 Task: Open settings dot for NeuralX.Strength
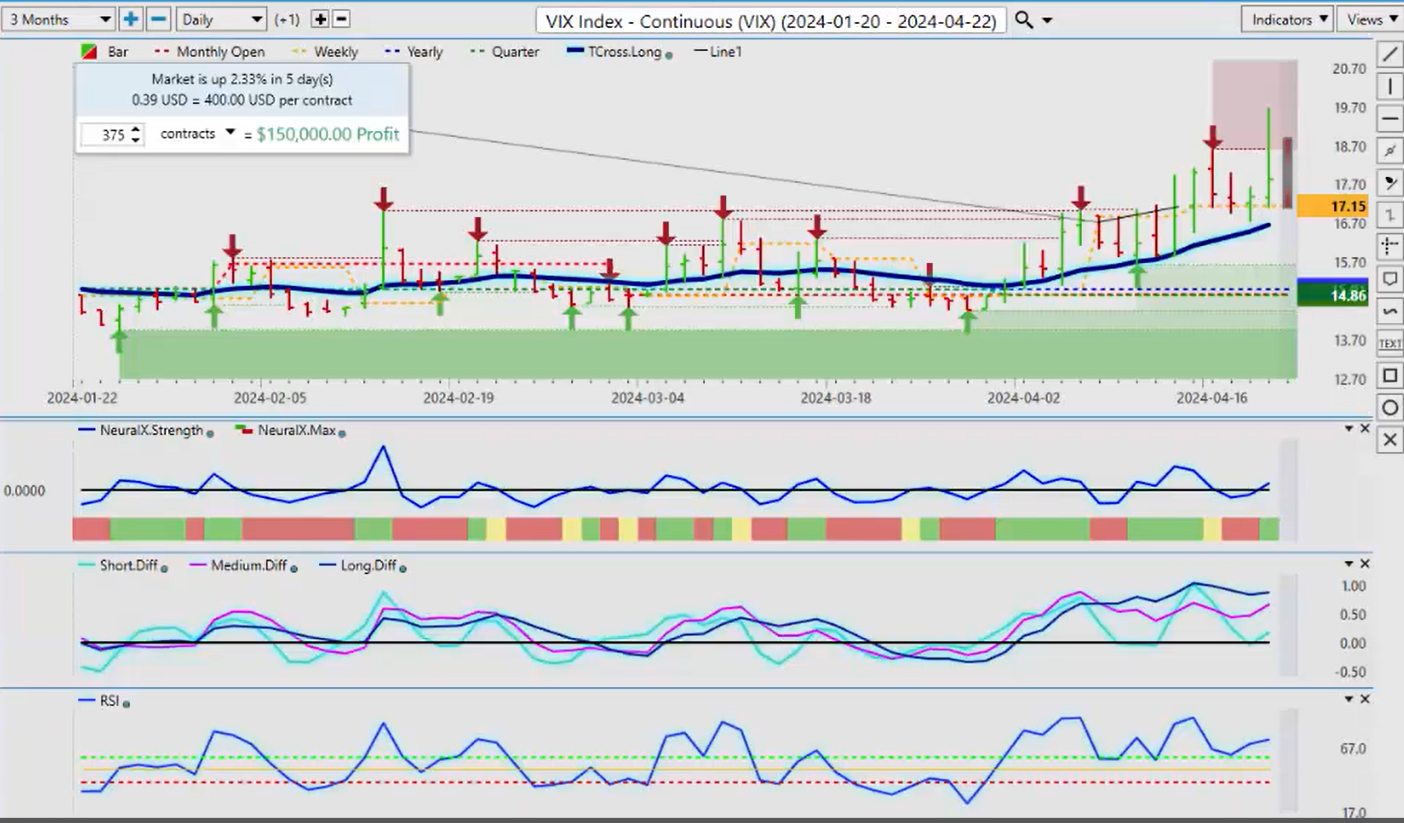[x=211, y=432]
